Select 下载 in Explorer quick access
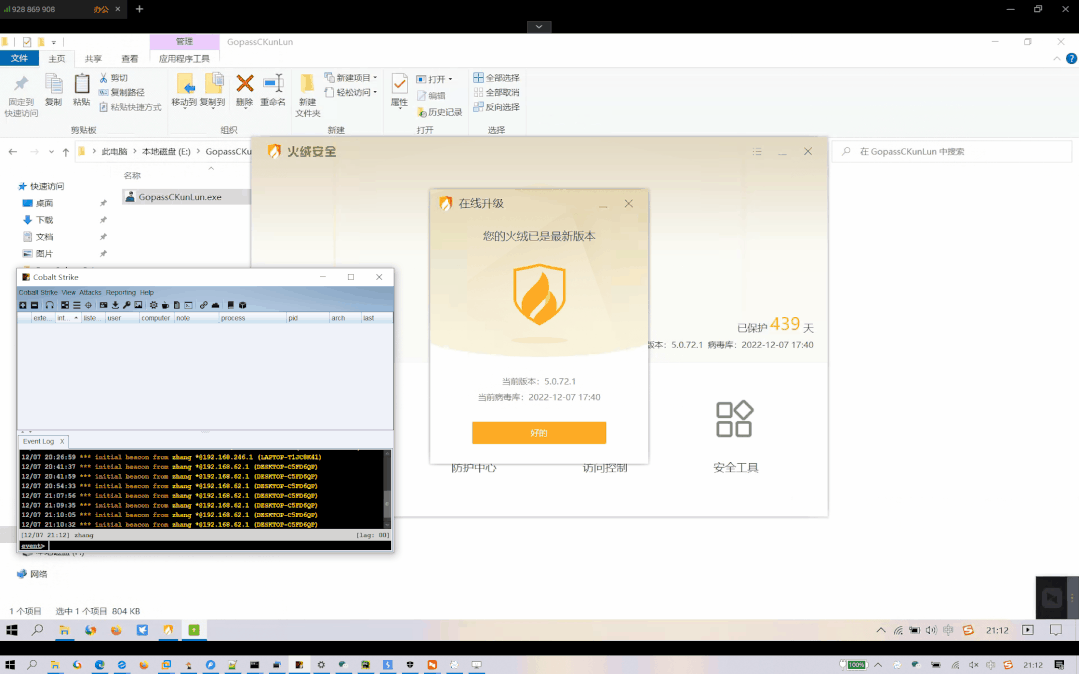1079x674 pixels. [45, 220]
